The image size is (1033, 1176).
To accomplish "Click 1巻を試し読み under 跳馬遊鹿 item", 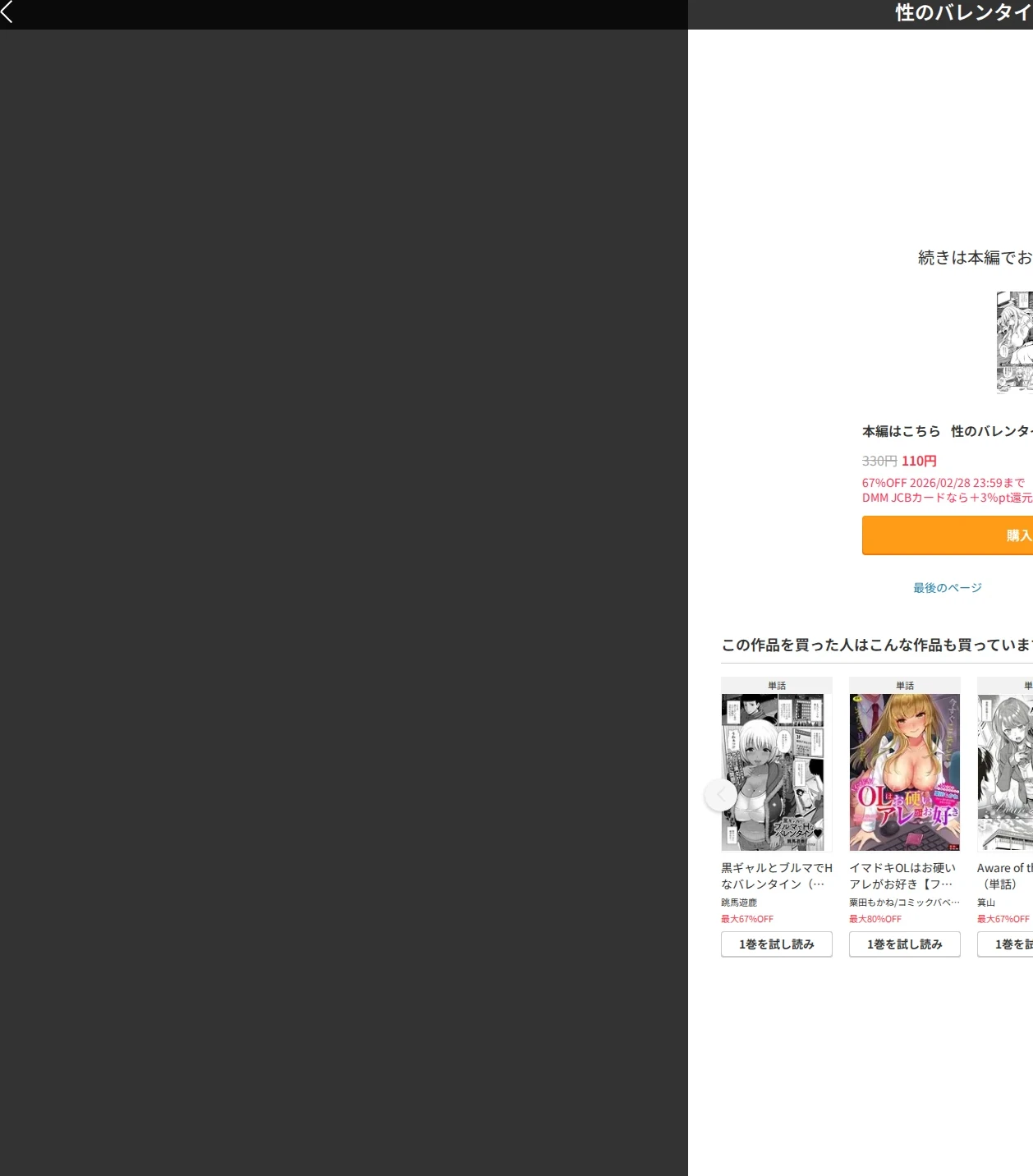I will pos(777,944).
